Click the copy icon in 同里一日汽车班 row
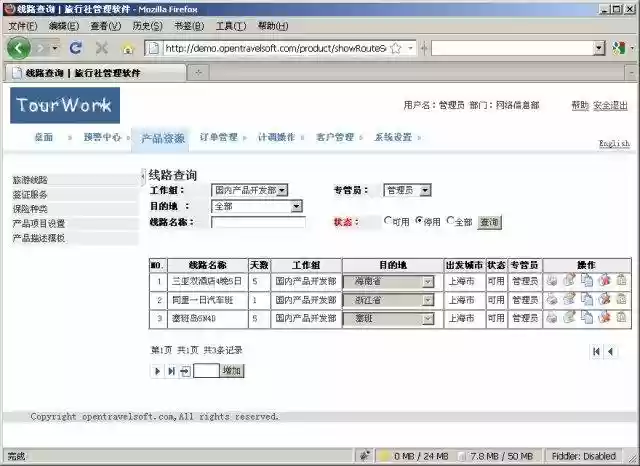Screen dimensions: 640x466 [x=587, y=299]
